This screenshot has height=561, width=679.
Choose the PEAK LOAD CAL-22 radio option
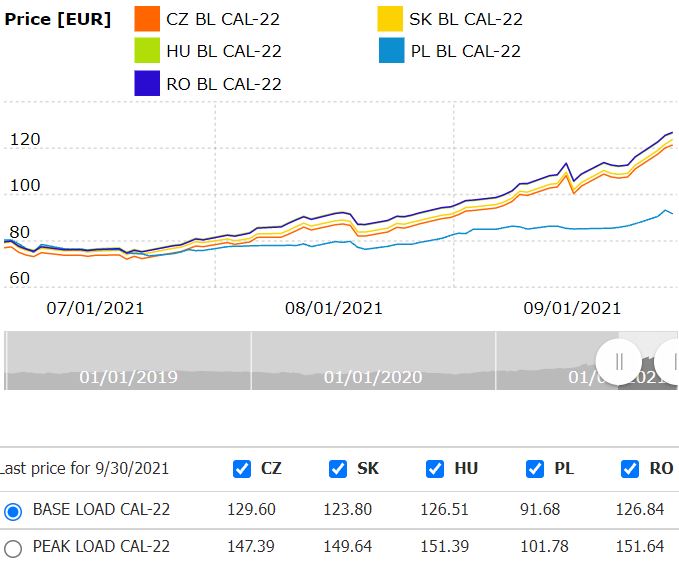[13, 548]
